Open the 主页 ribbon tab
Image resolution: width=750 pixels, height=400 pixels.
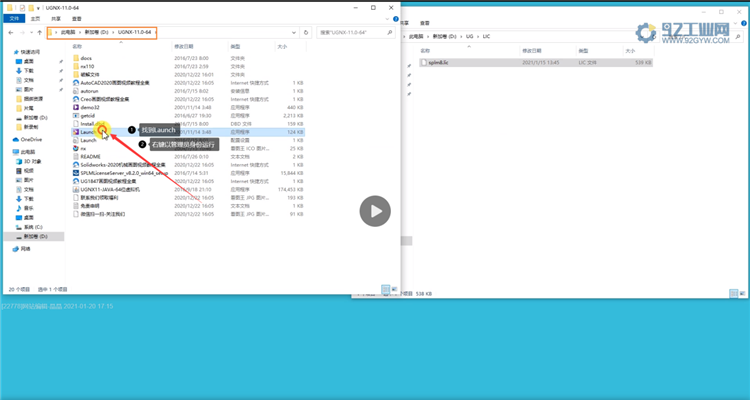(35, 19)
